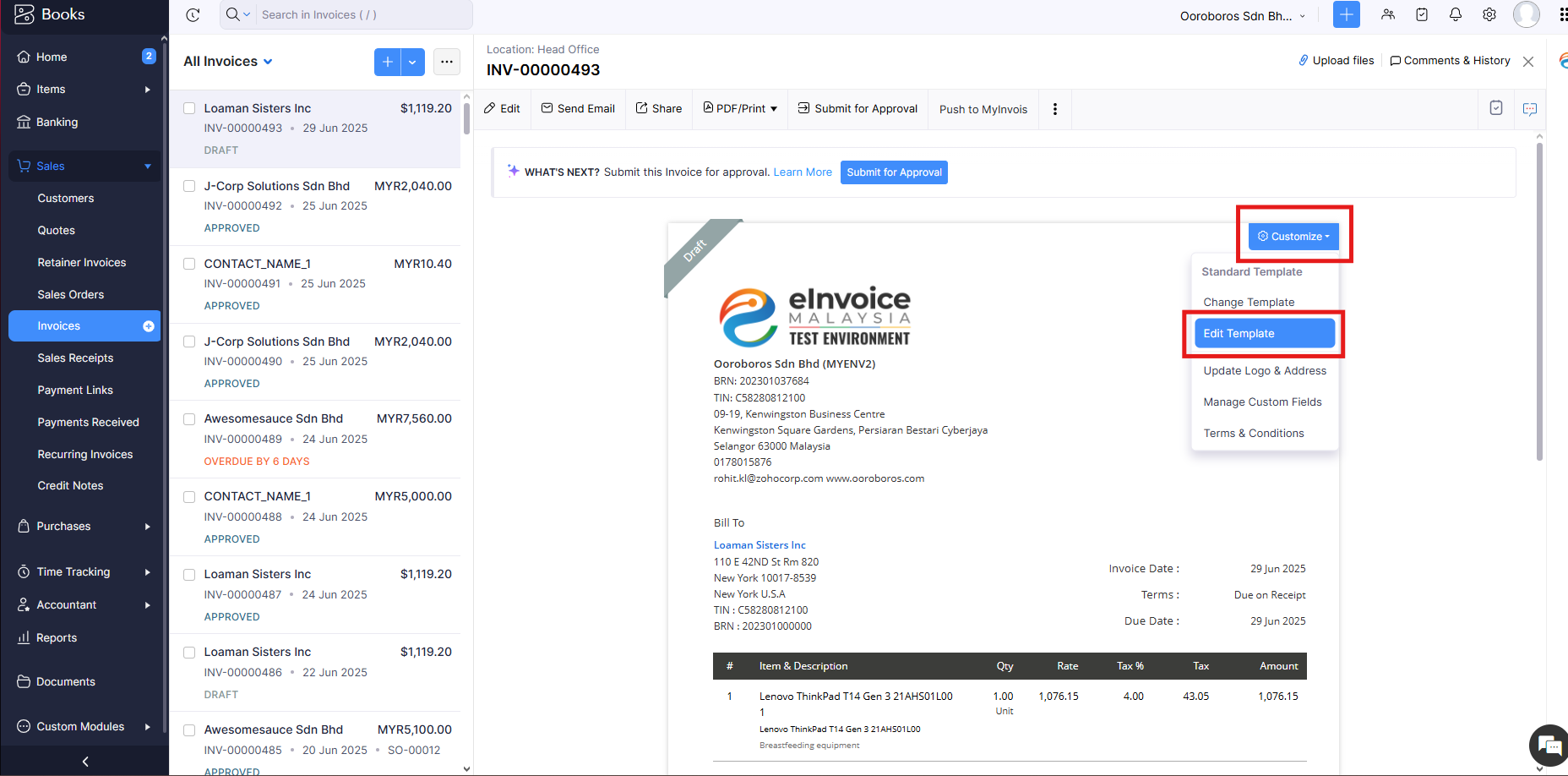Click the blue quick create plus icon in top bar
The height and width of the screenshot is (776, 1568).
[x=1347, y=14]
